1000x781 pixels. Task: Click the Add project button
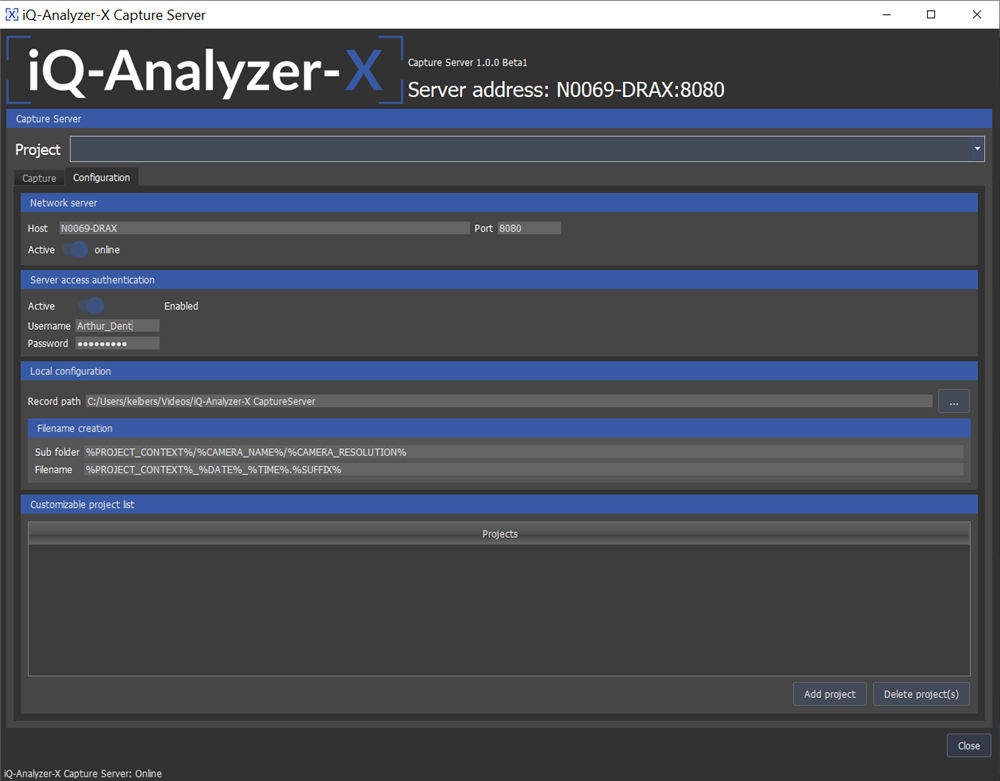click(830, 694)
